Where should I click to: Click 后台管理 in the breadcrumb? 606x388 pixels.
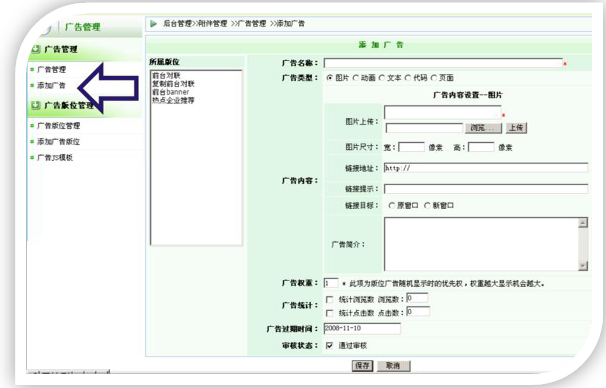click(177, 24)
